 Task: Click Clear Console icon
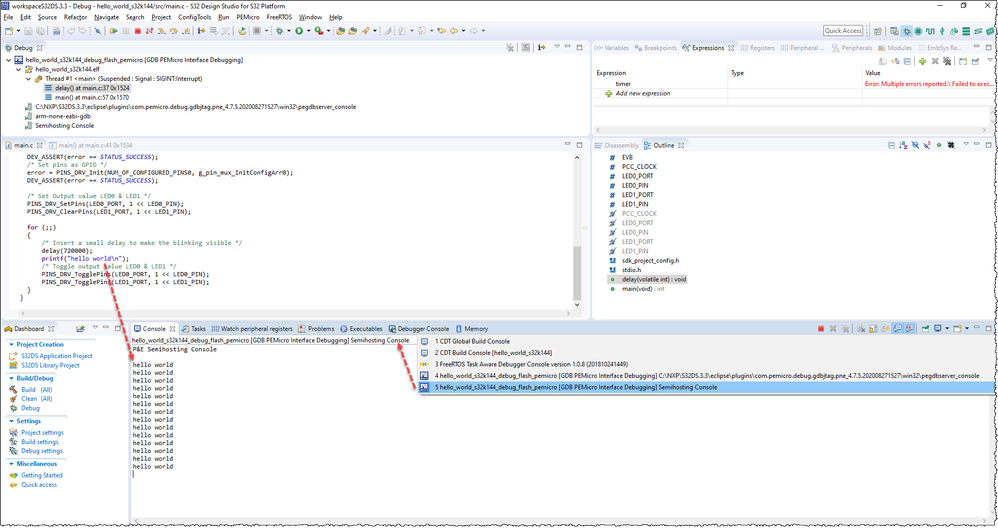tap(861, 329)
